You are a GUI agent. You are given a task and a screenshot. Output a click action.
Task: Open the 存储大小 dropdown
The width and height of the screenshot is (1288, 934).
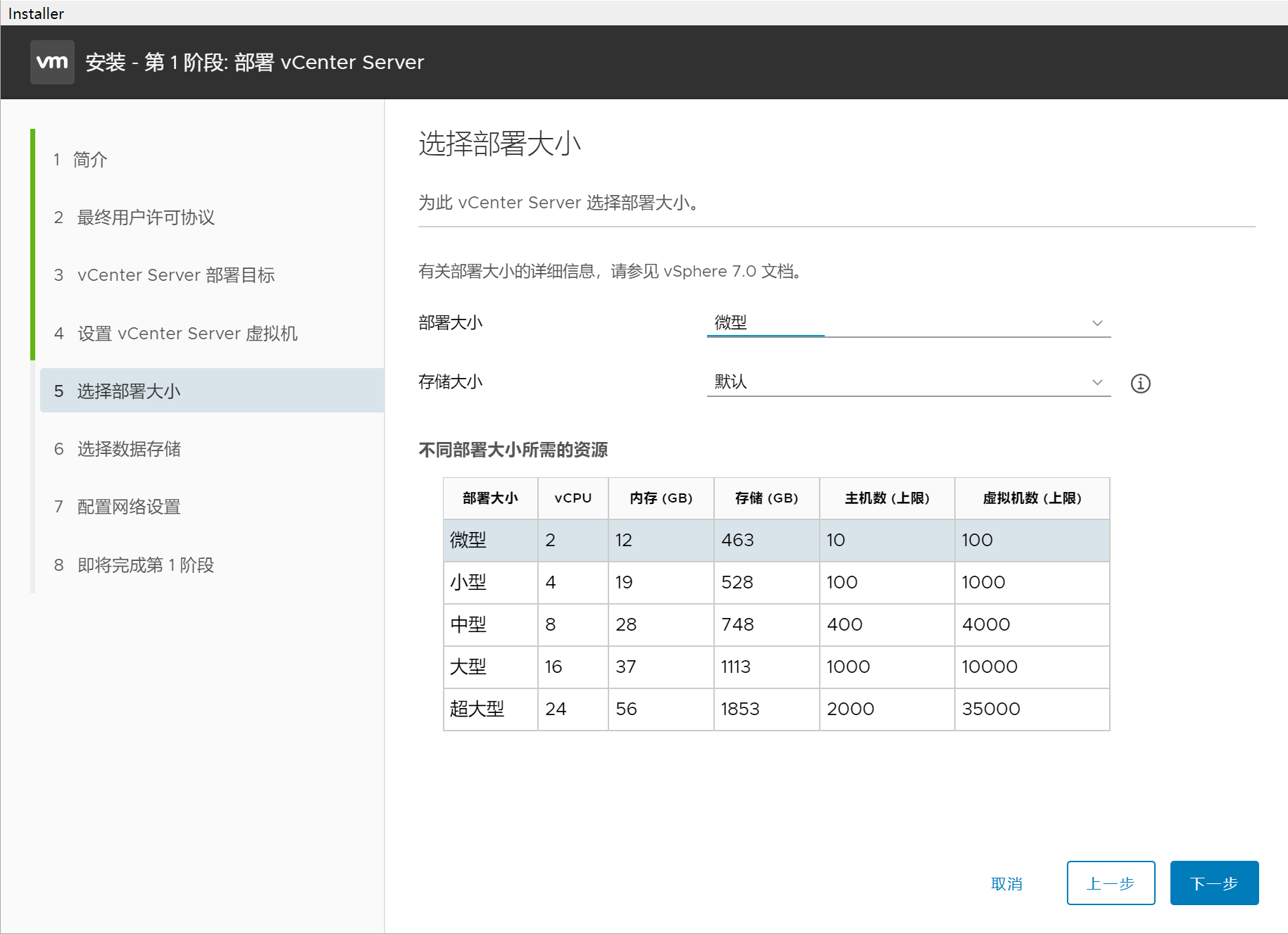(x=908, y=382)
